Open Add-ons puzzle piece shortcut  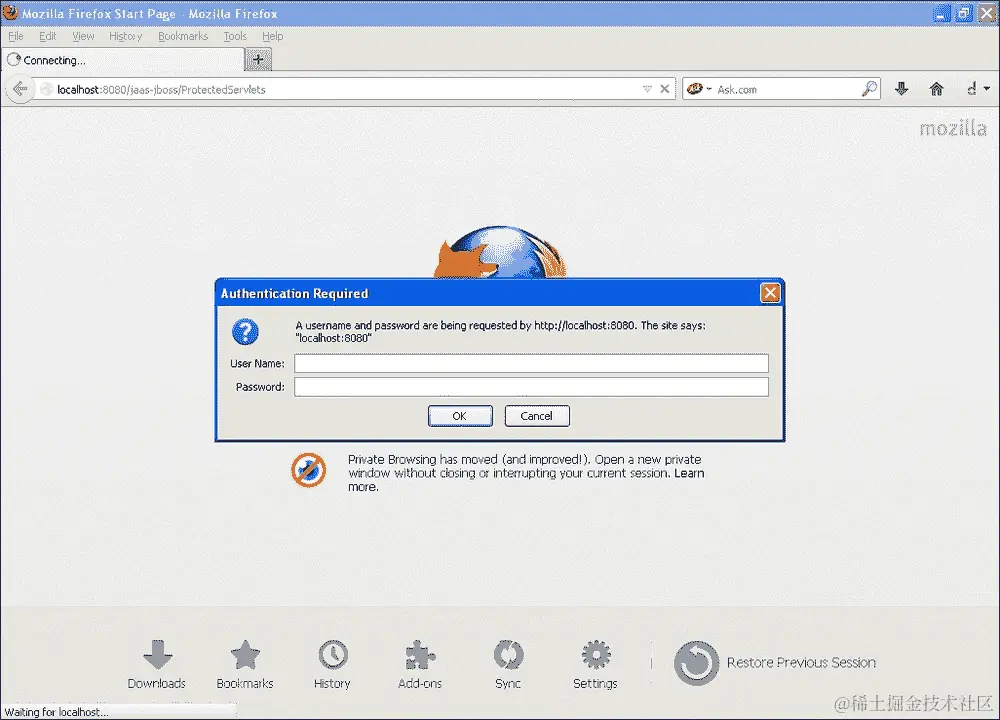coord(420,665)
